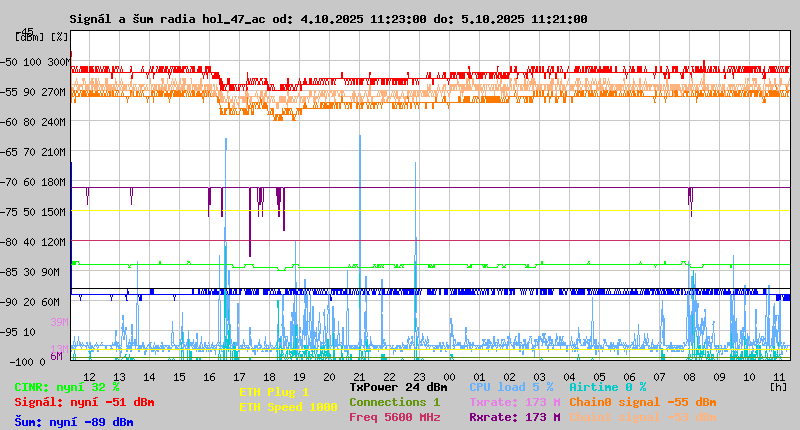Image resolution: width=800 pixels, height=430 pixels.
Task: Click the 'ETH Plug 1' legend label
Action: [x=274, y=392]
